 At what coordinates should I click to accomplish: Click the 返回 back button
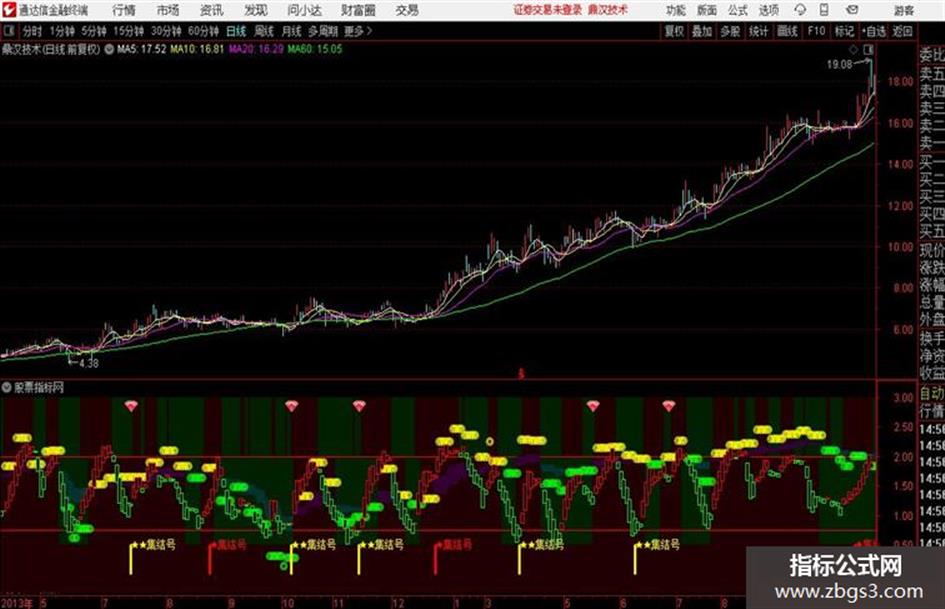tap(902, 31)
